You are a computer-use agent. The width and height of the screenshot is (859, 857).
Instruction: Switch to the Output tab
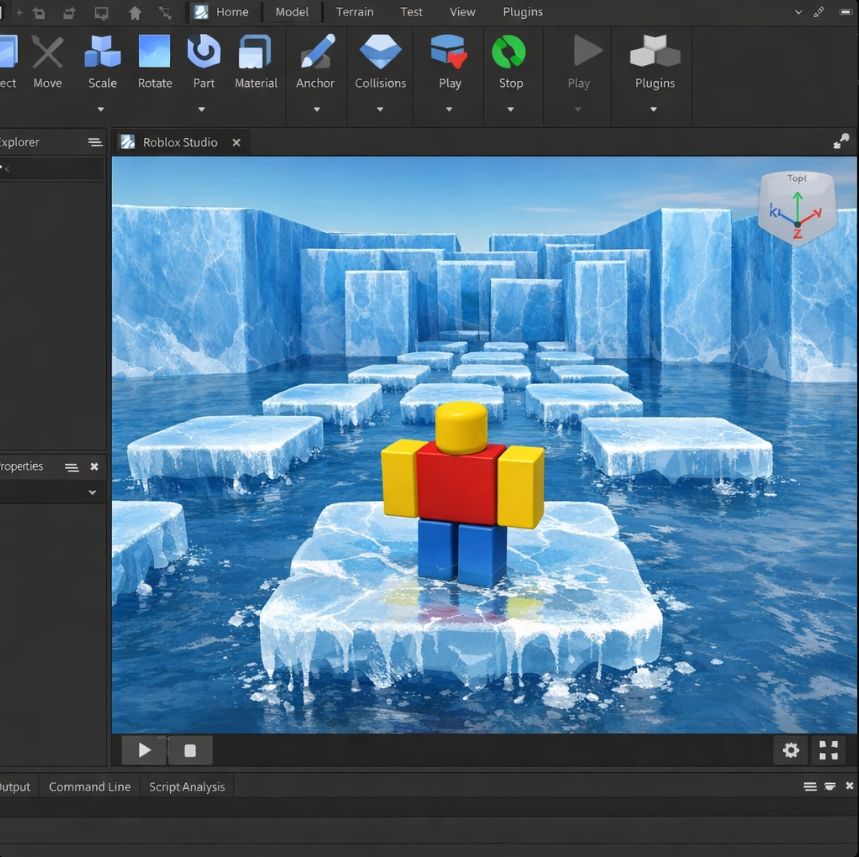(15, 787)
